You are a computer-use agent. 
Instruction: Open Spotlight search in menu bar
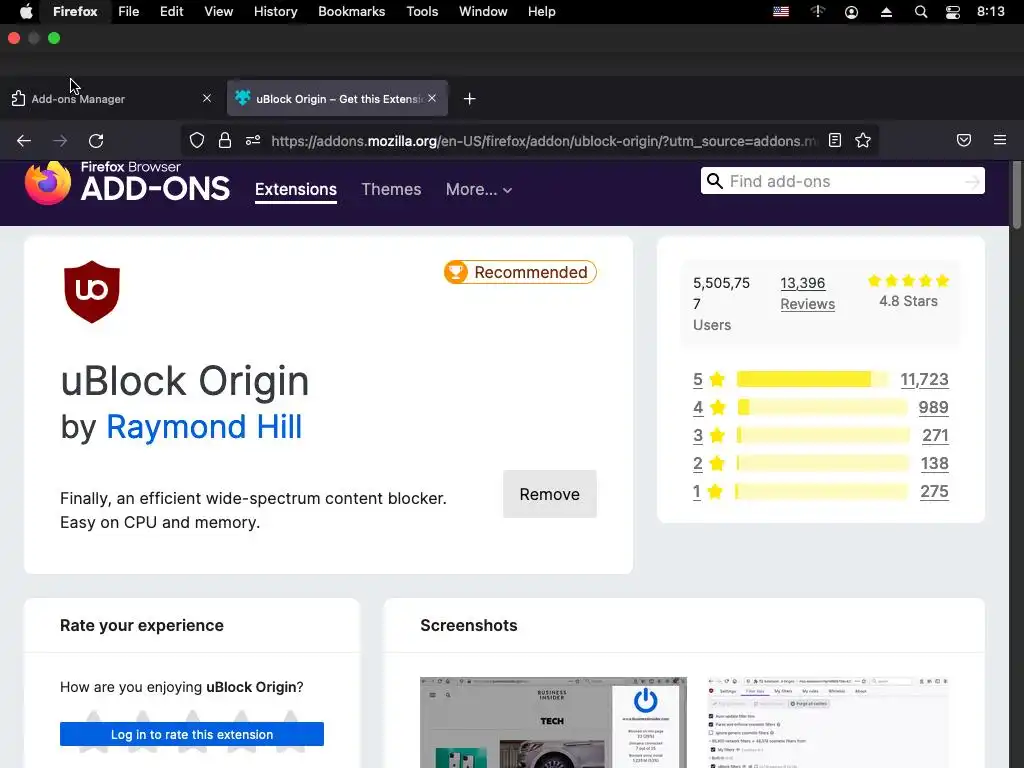[x=921, y=12]
